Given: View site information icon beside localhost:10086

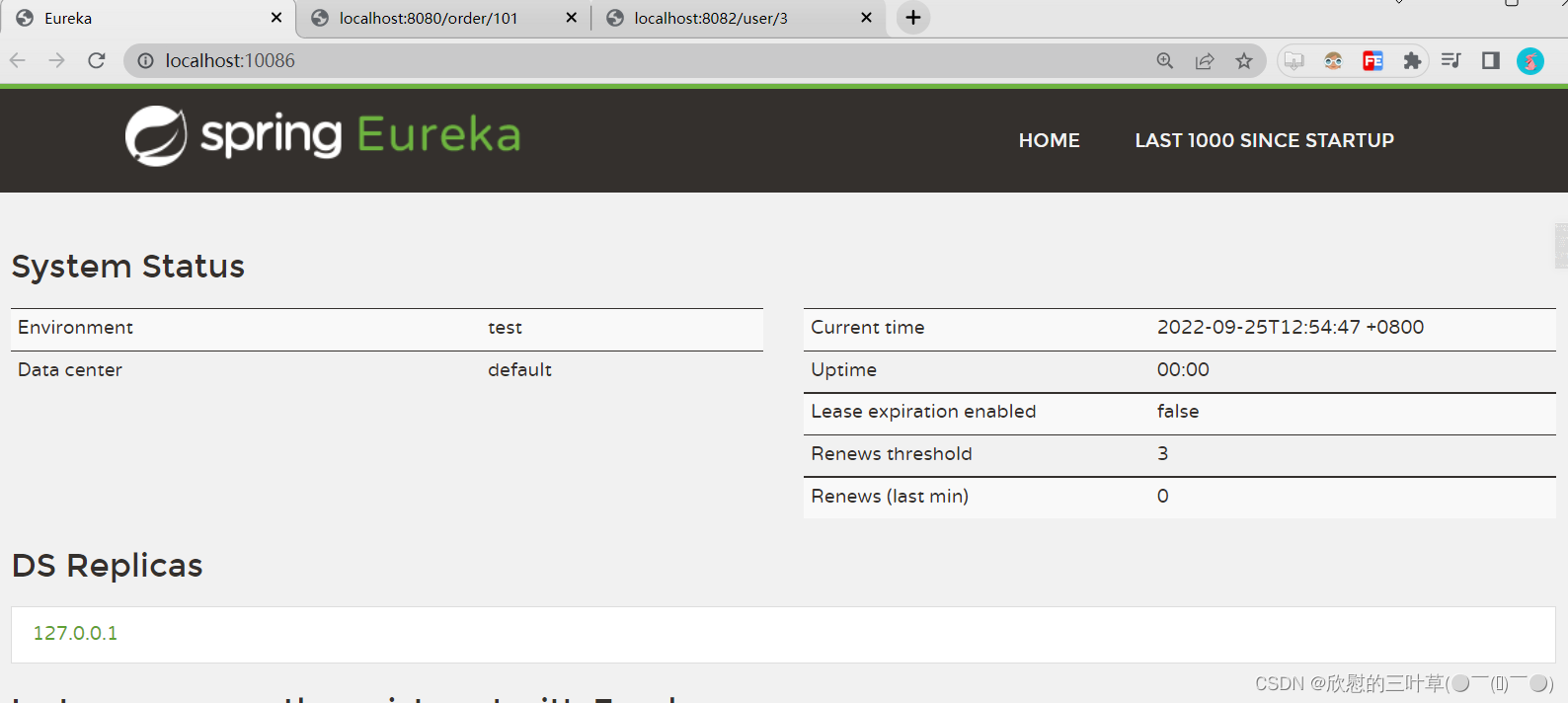Looking at the screenshot, I should point(145,60).
